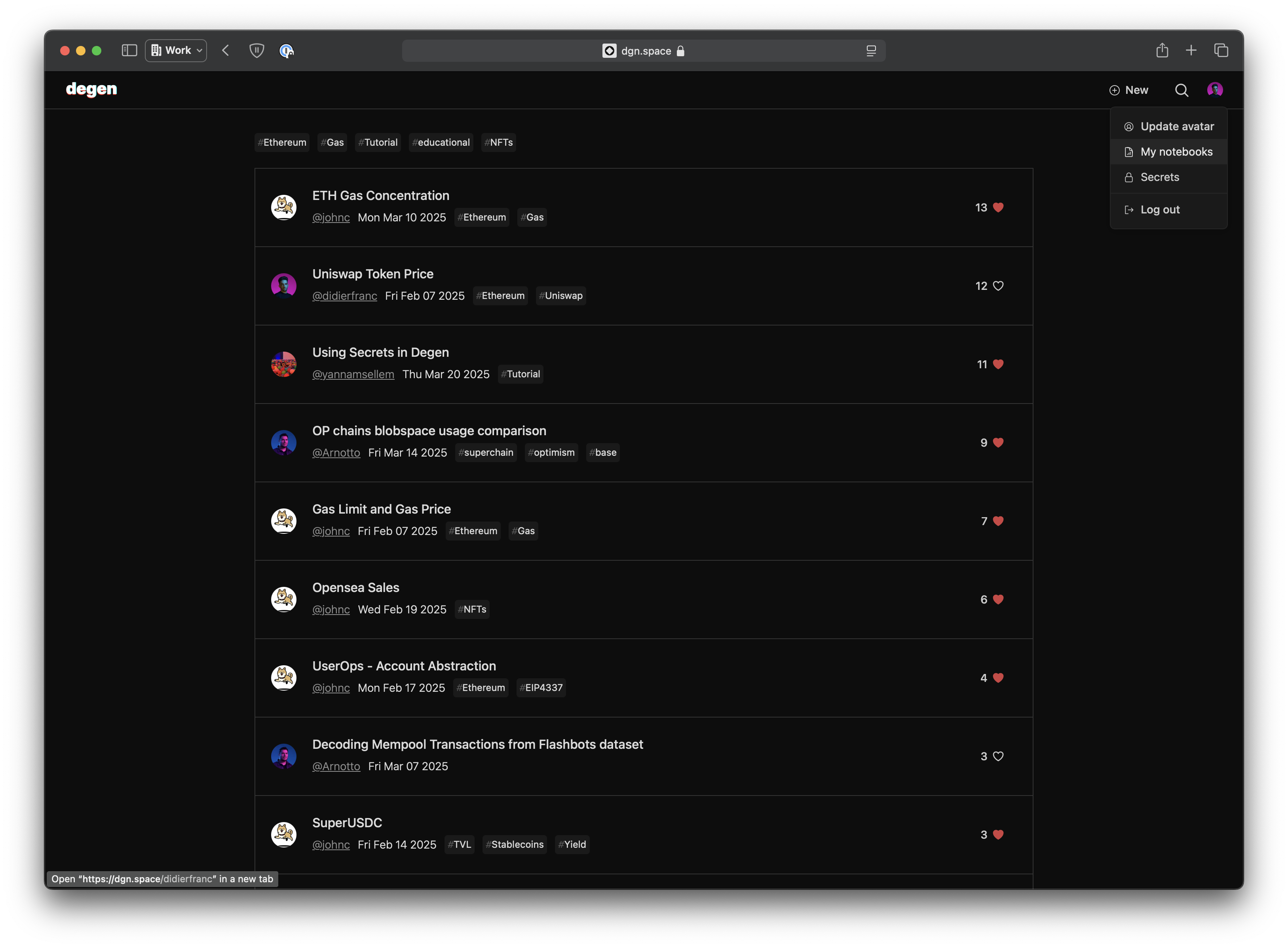This screenshot has width=1288, height=948.
Task: Filter by #Ethereum top tag
Action: click(281, 142)
